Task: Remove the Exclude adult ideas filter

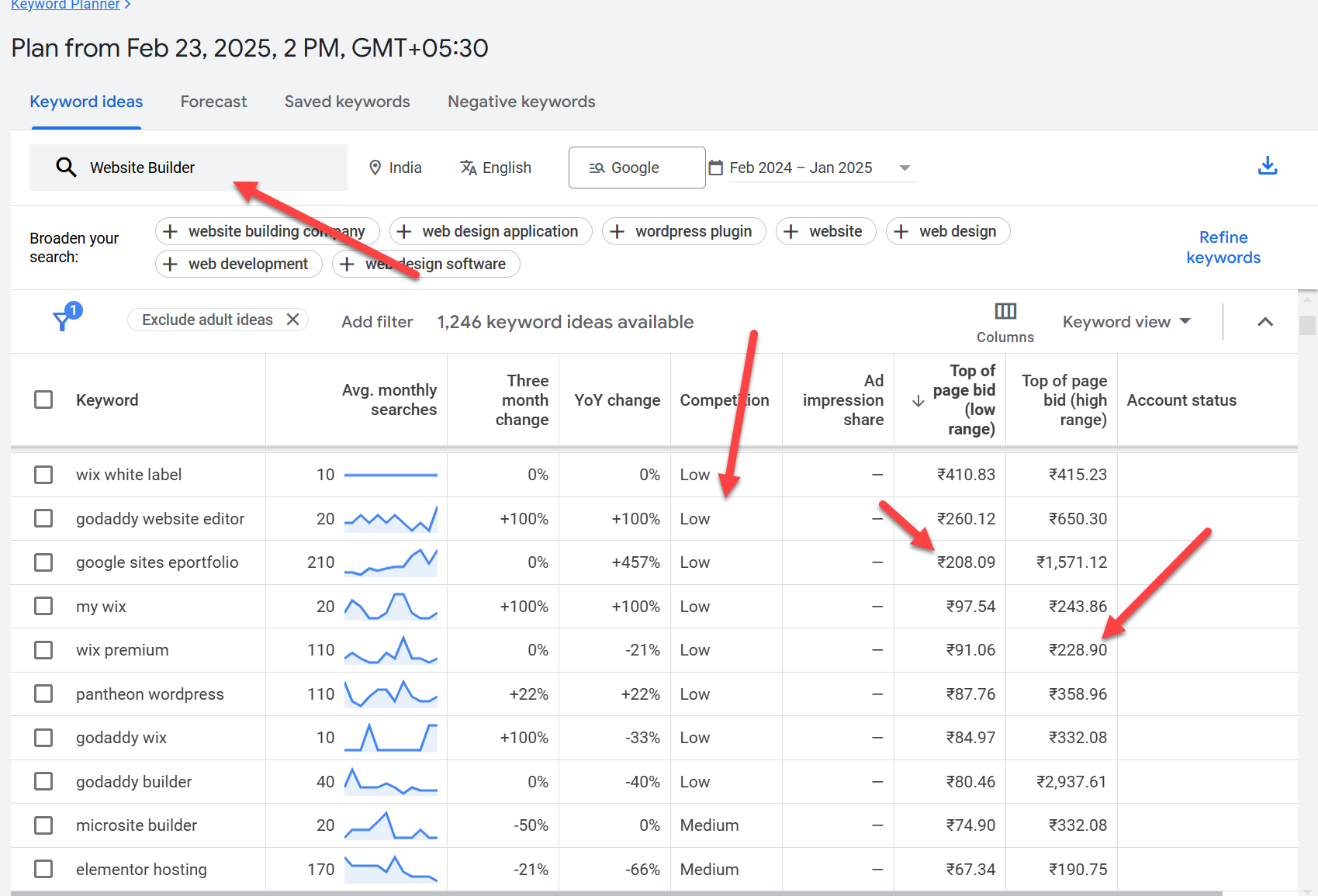Action: tap(292, 320)
